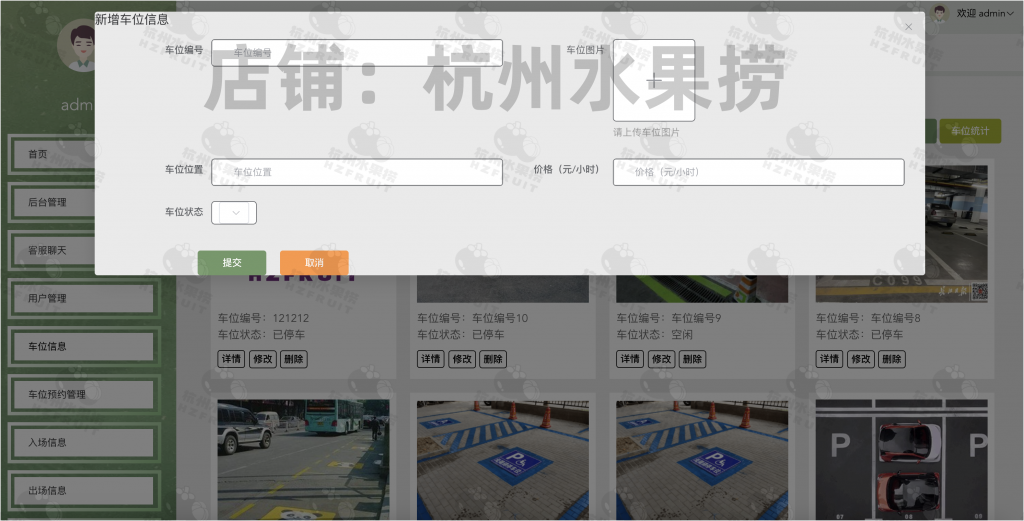This screenshot has height=521, width=1024.
Task: Open 车位信息 in sidebar
Action: tap(84, 346)
